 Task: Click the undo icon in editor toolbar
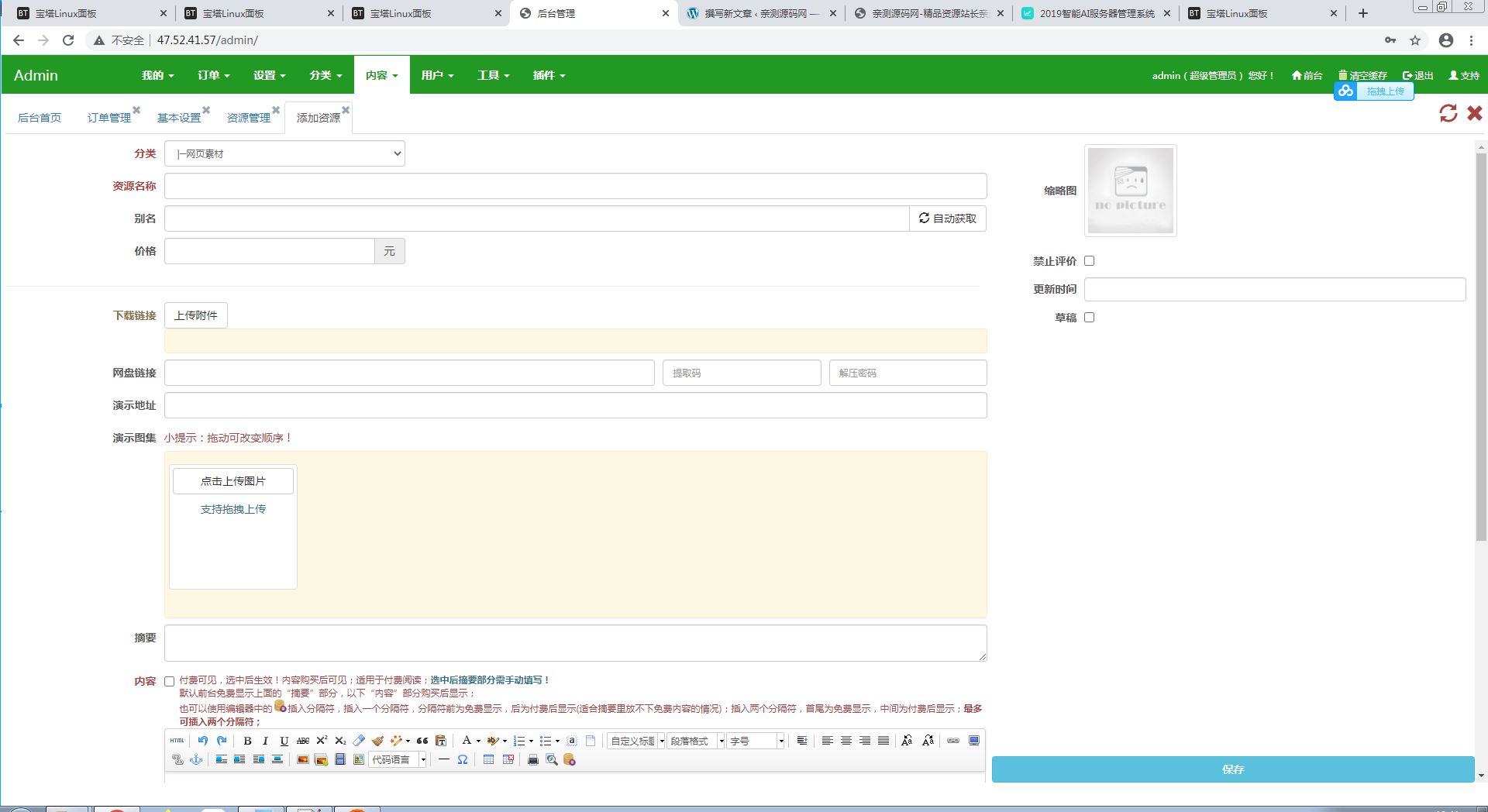pyautogui.click(x=202, y=741)
